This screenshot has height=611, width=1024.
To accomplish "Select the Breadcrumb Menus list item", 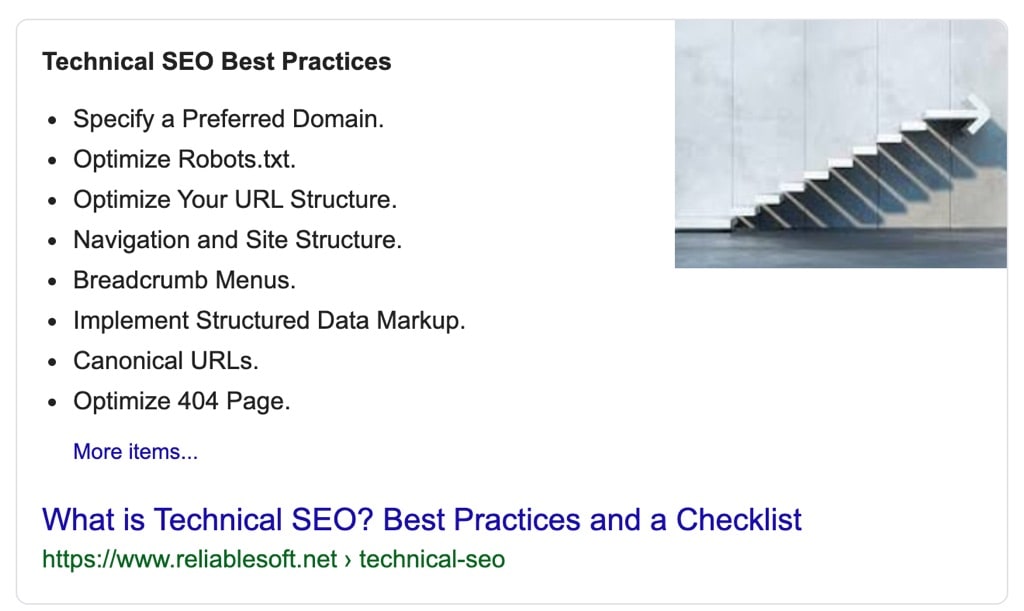I will coord(184,280).
